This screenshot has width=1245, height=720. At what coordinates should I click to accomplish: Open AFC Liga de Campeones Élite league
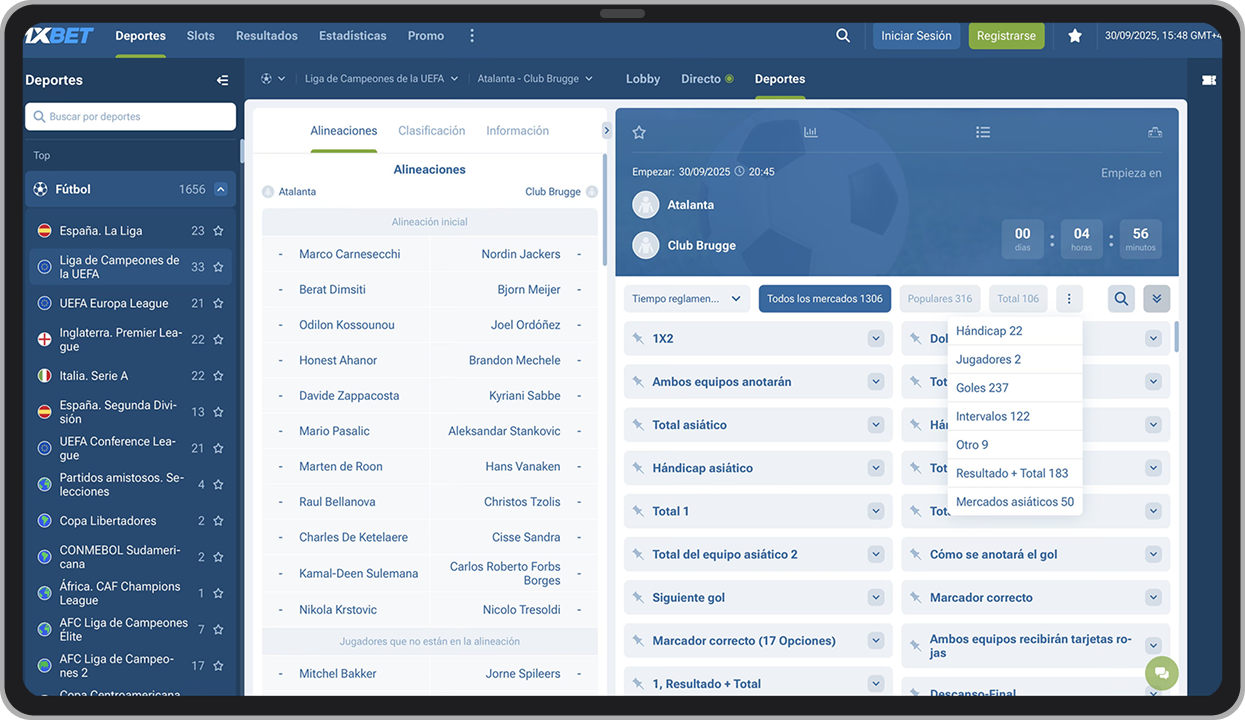click(x=124, y=630)
